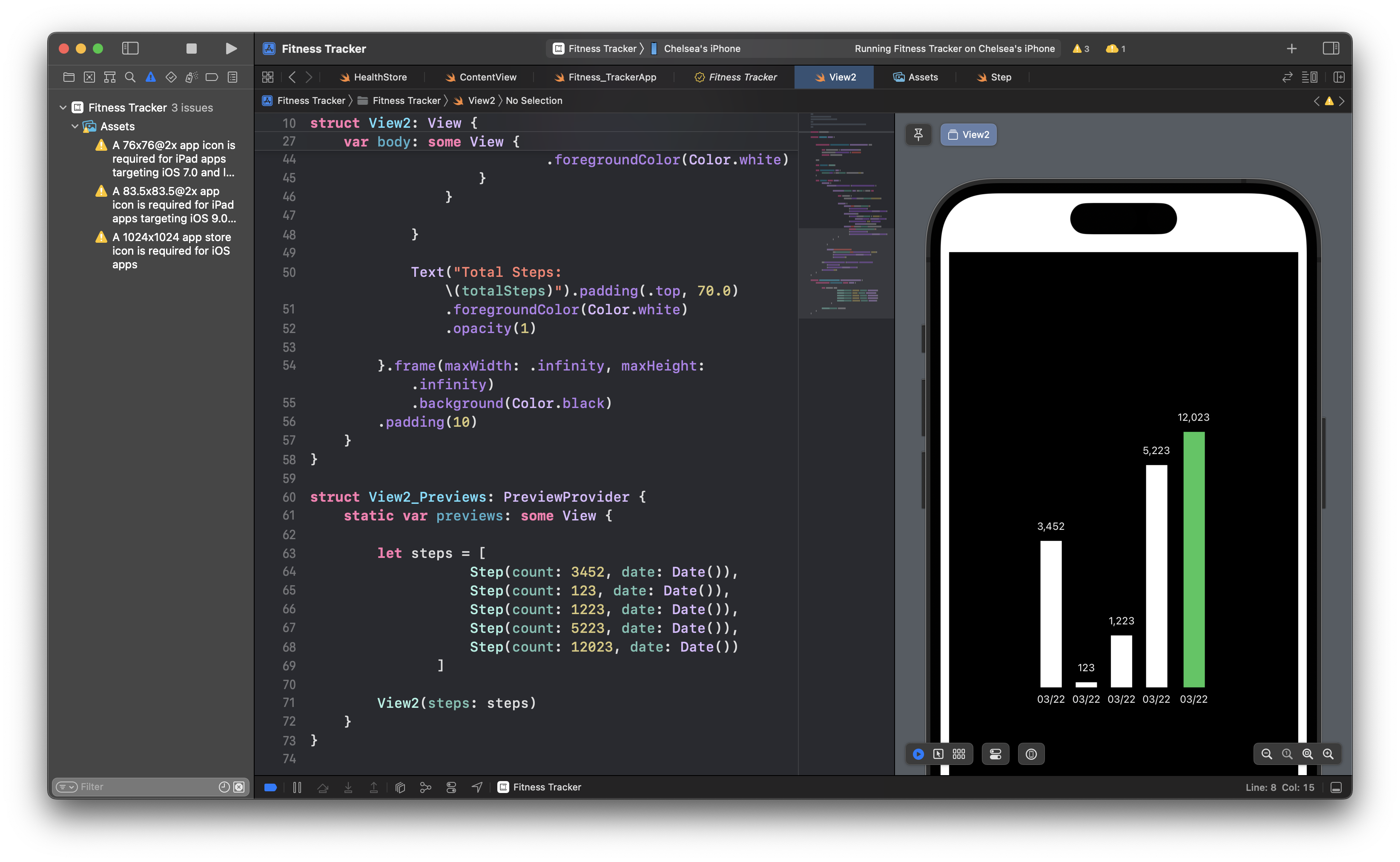Switch to the Assets tab

coord(915,77)
